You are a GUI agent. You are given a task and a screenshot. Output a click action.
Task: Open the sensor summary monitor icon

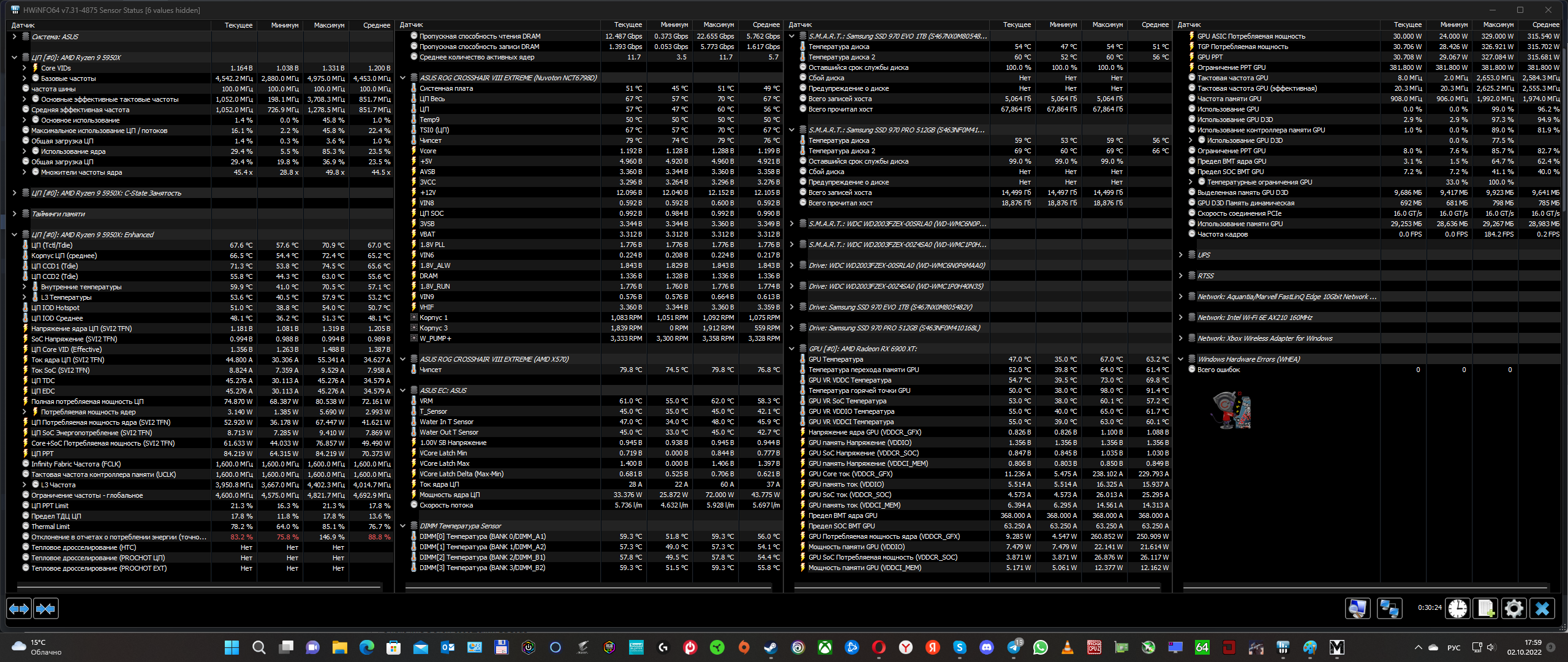(1357, 609)
